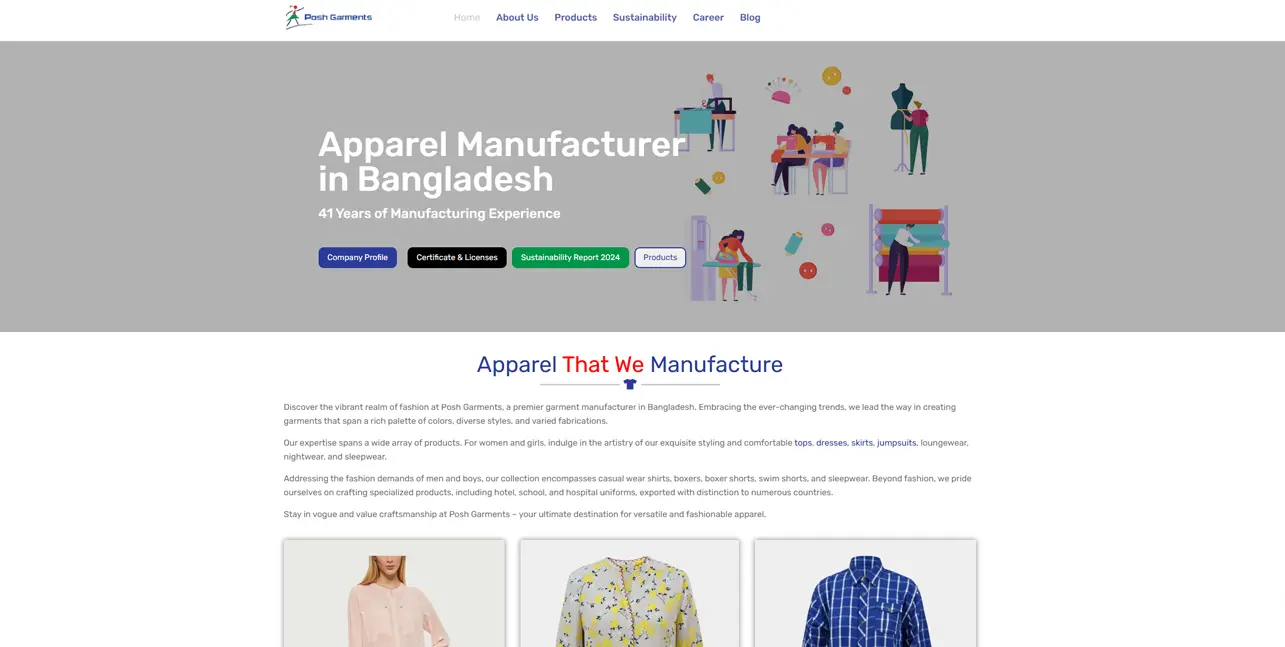The width and height of the screenshot is (1285, 647).
Task: Open the Home menu item
Action: pyautogui.click(x=467, y=17)
